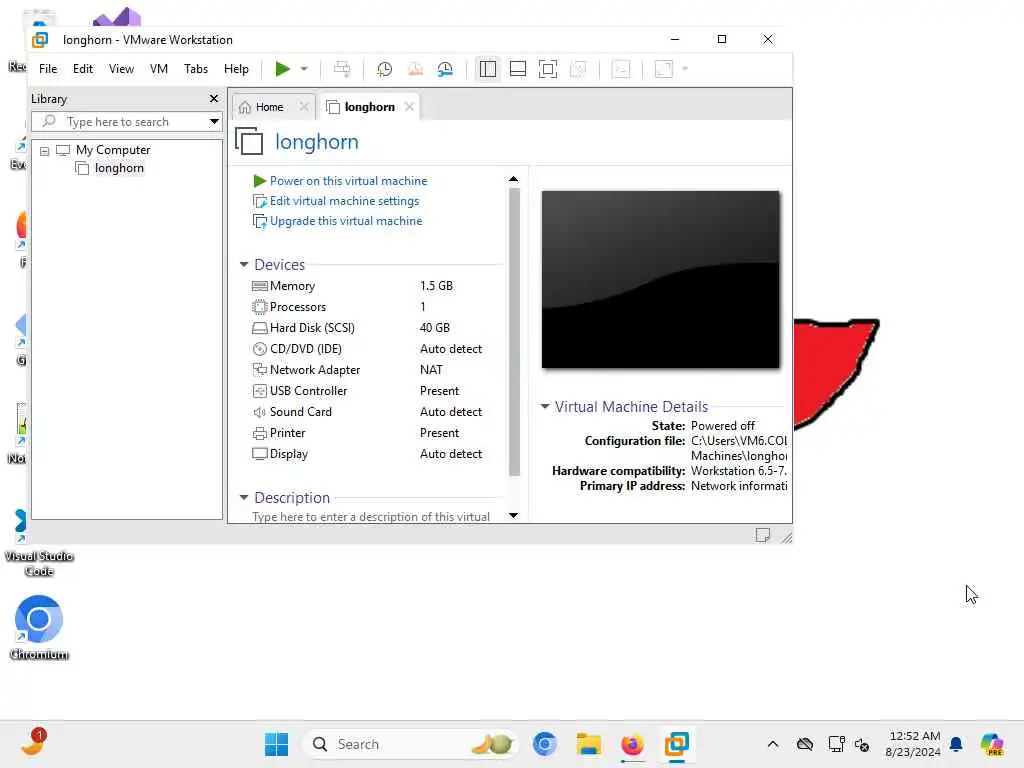Click the summary pane vertical scrollbar thumb
The width and height of the screenshot is (1024, 768).
[514, 332]
